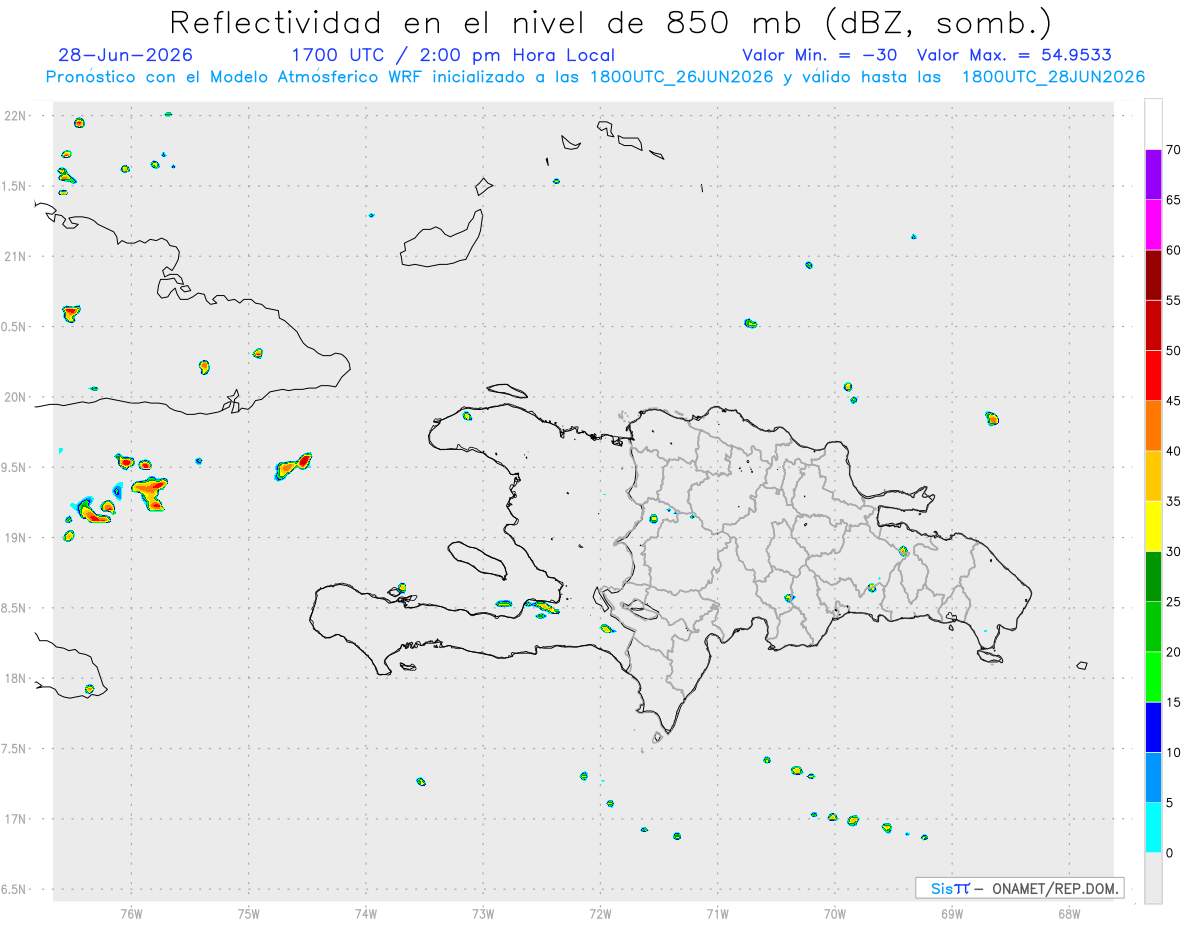Select the 'Valor Min. = -30' text
This screenshot has height=927, width=1200.
(819, 55)
